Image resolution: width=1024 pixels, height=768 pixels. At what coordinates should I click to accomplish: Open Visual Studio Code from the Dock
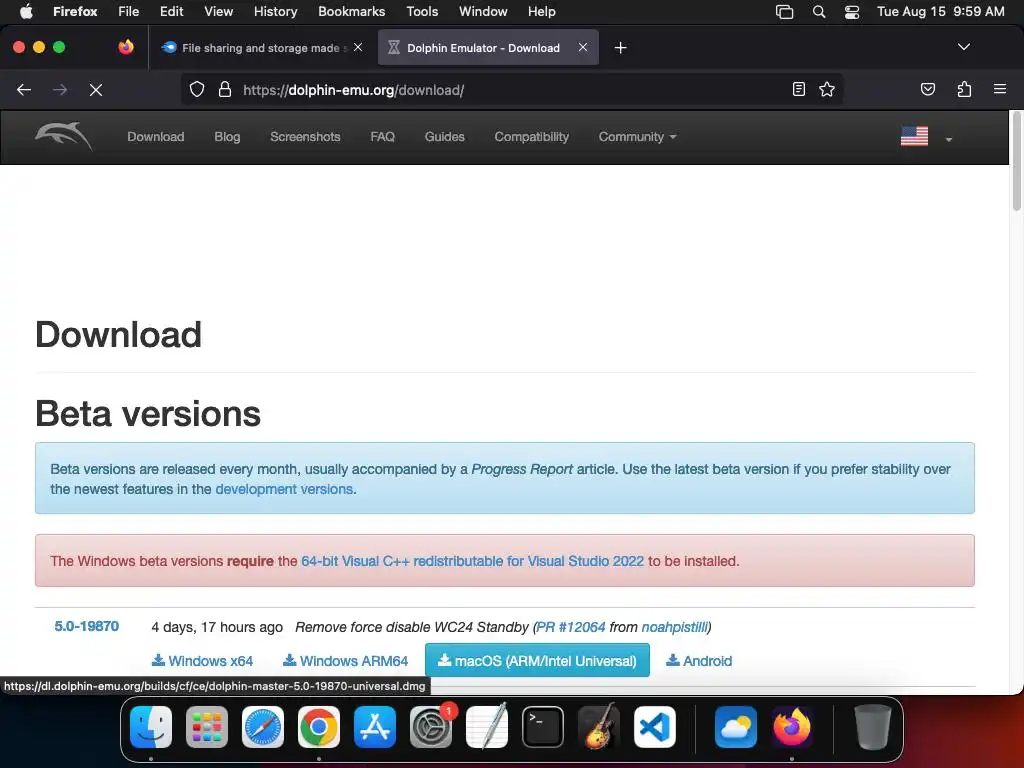pos(655,727)
